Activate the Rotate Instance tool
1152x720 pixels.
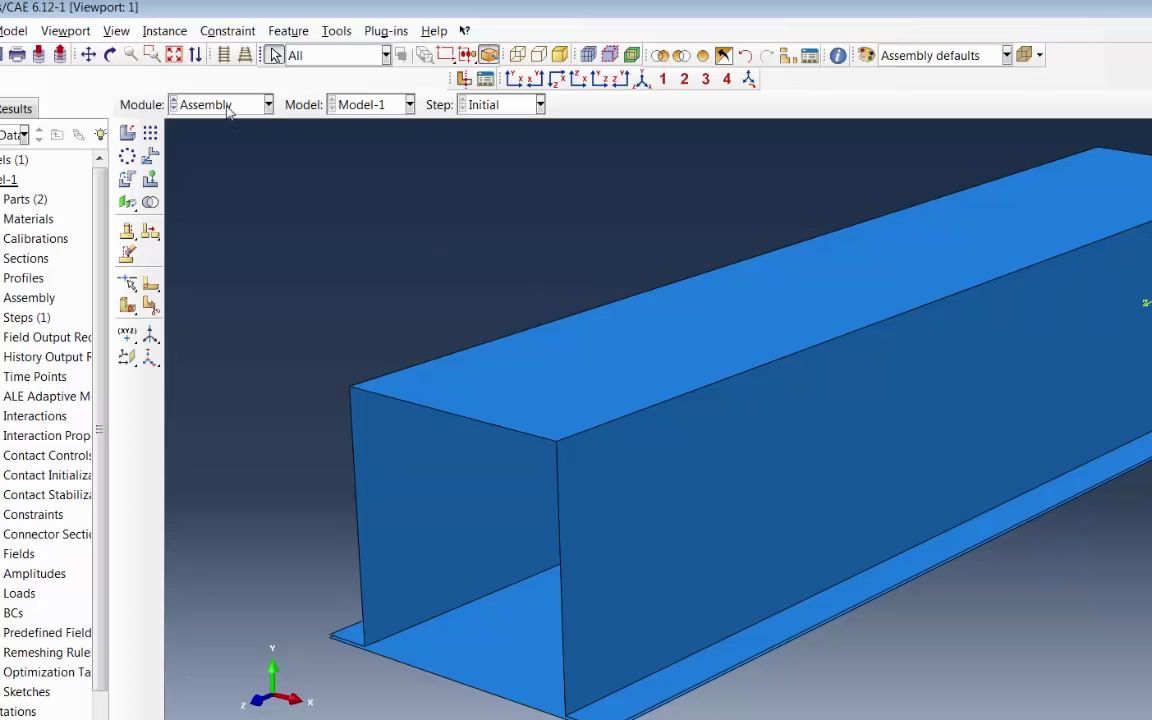(127, 178)
